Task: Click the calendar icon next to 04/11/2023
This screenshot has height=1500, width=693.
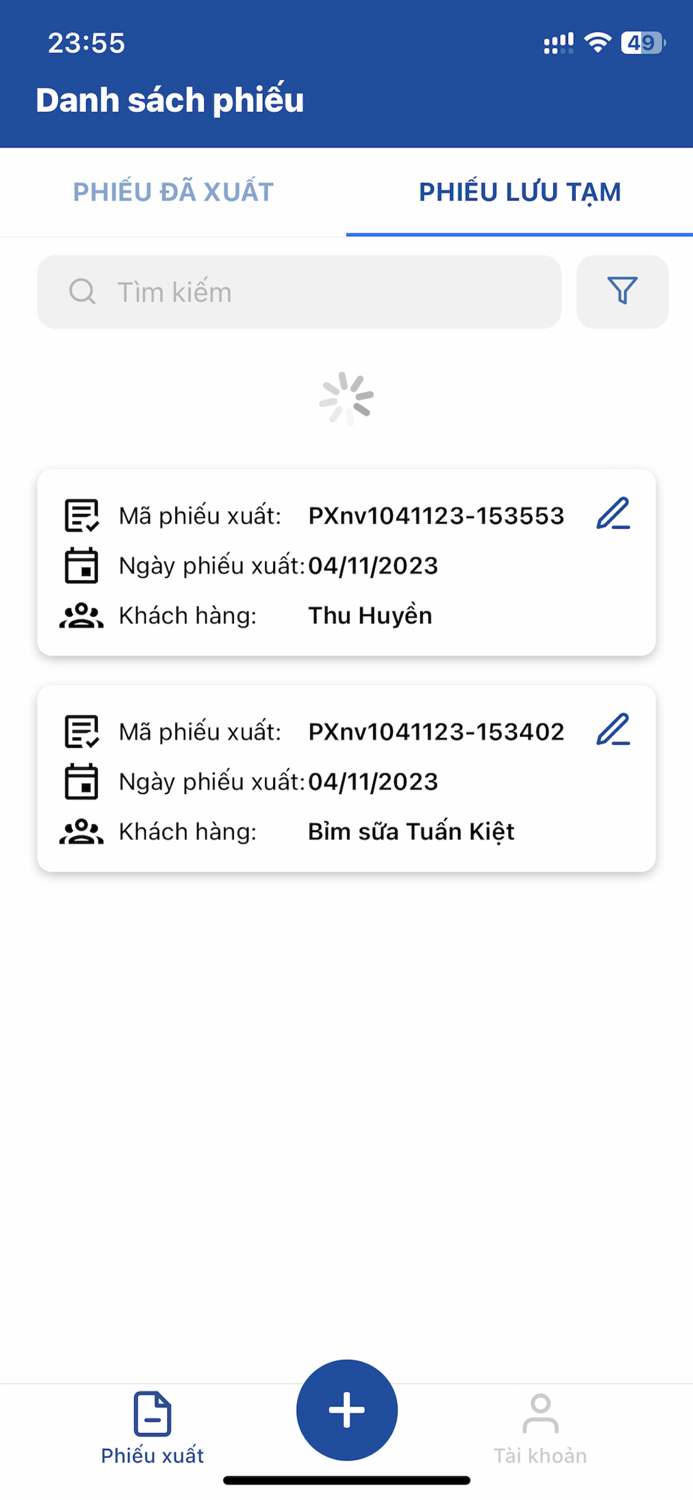Action: click(x=81, y=565)
